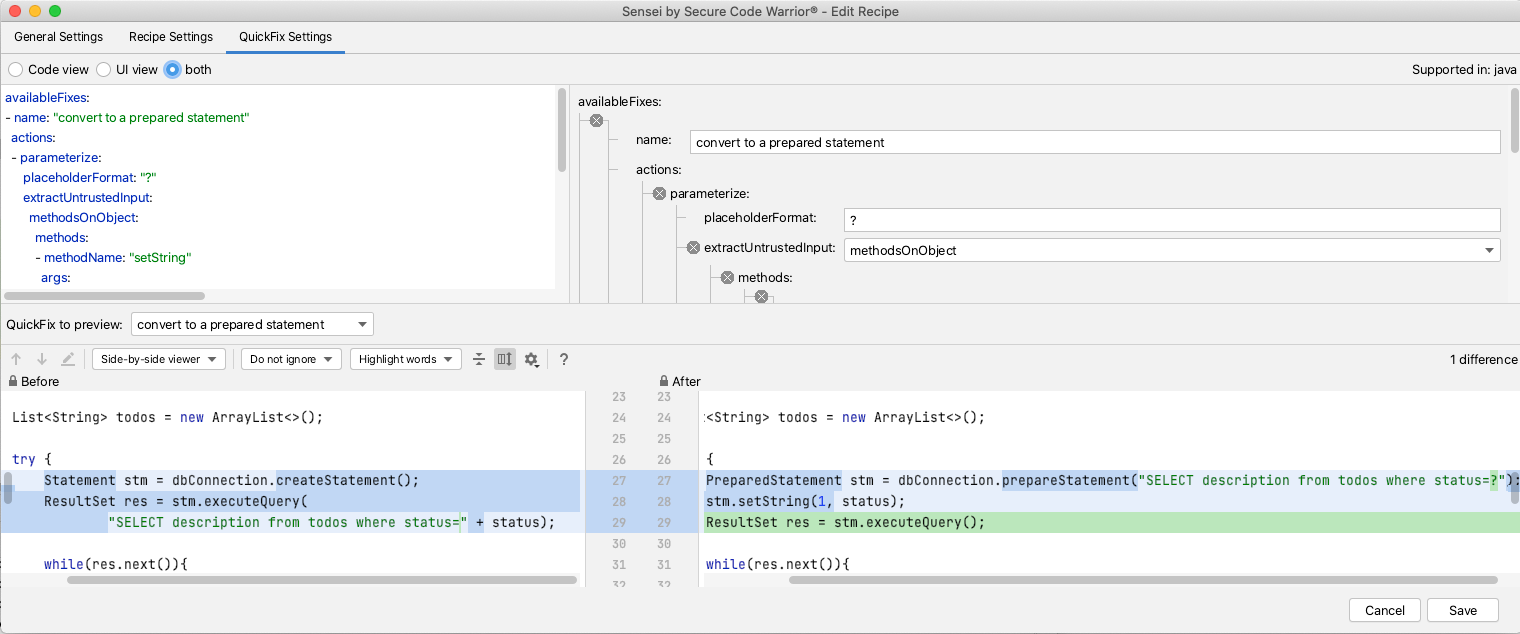Remove the item under methods

point(761,296)
